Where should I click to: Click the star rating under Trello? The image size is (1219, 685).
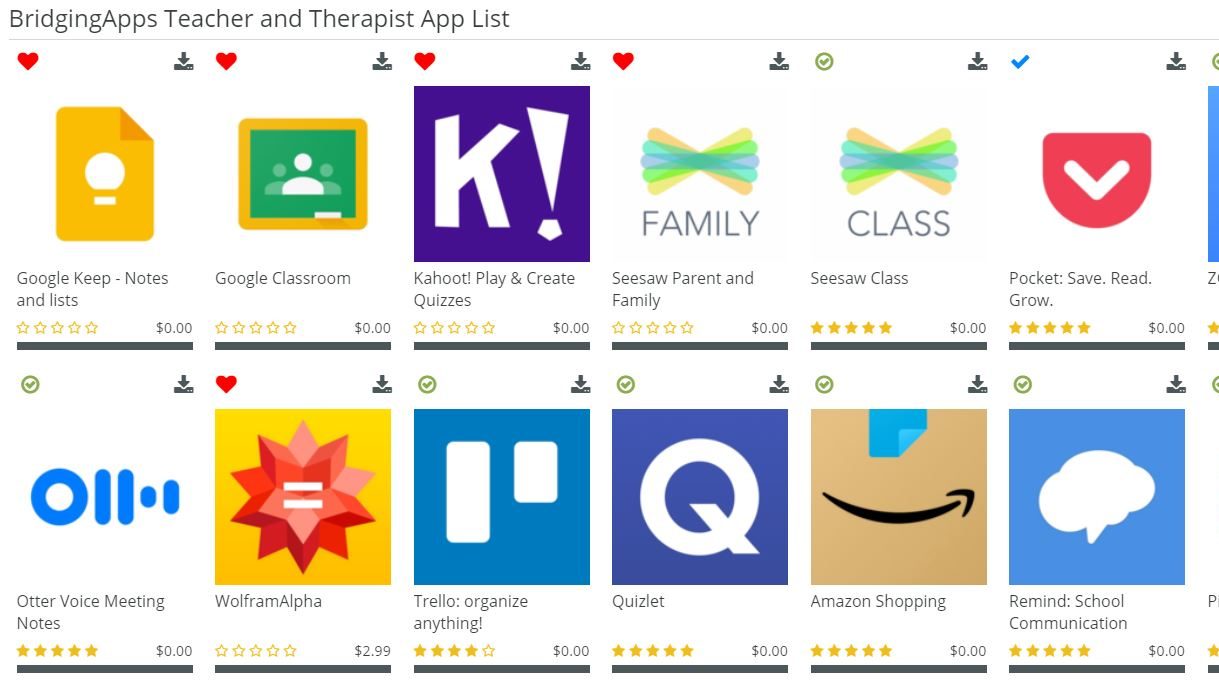click(455, 651)
